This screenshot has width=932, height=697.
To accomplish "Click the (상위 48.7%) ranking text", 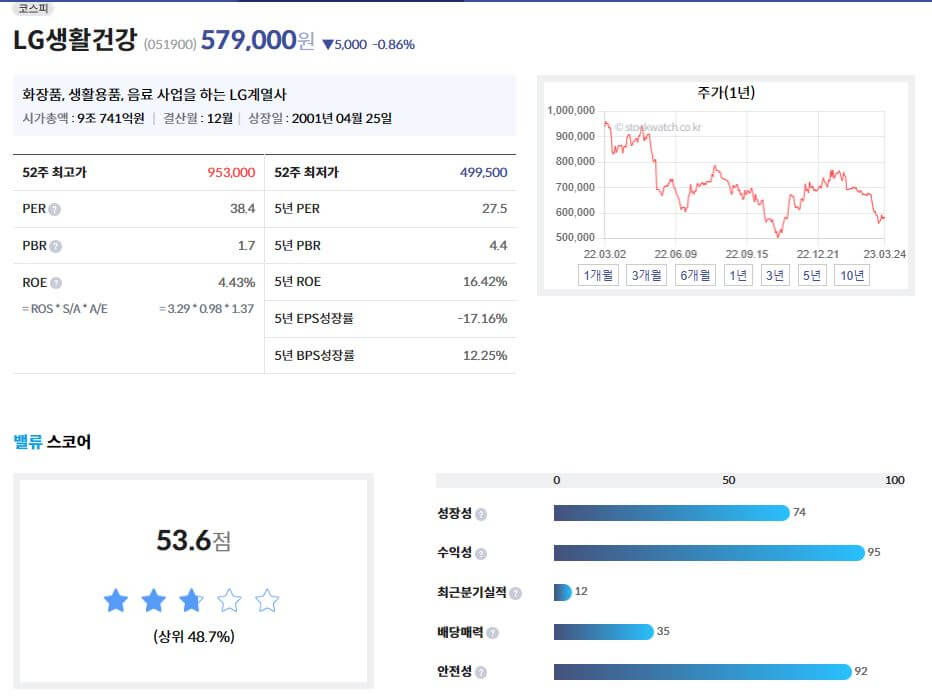I will pos(194,636).
